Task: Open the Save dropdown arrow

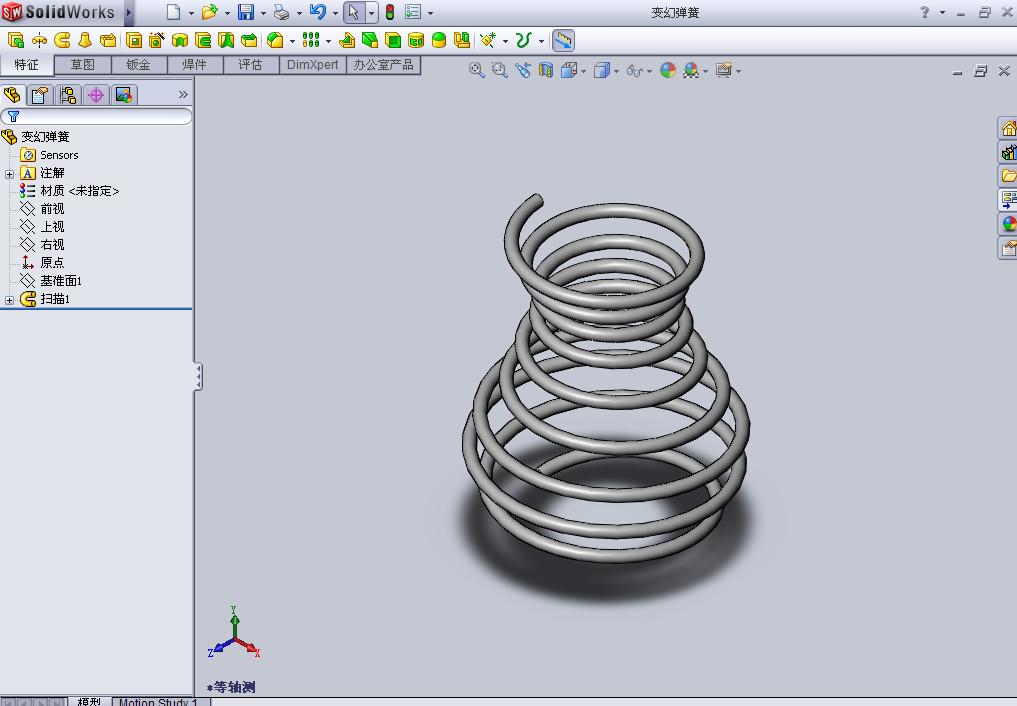Action: (x=263, y=12)
